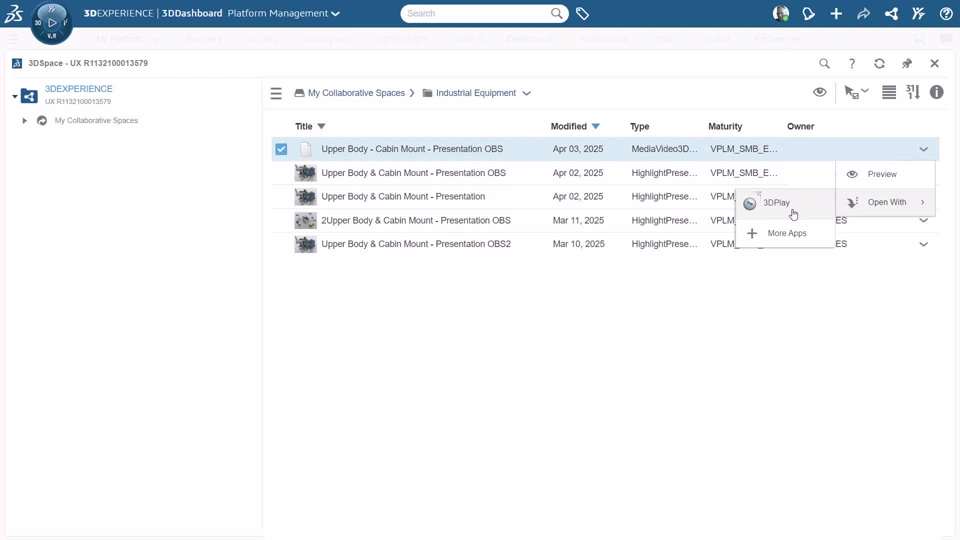960x540 pixels.
Task: Click the Mar 11, 2025 date cell
Action: 578,220
